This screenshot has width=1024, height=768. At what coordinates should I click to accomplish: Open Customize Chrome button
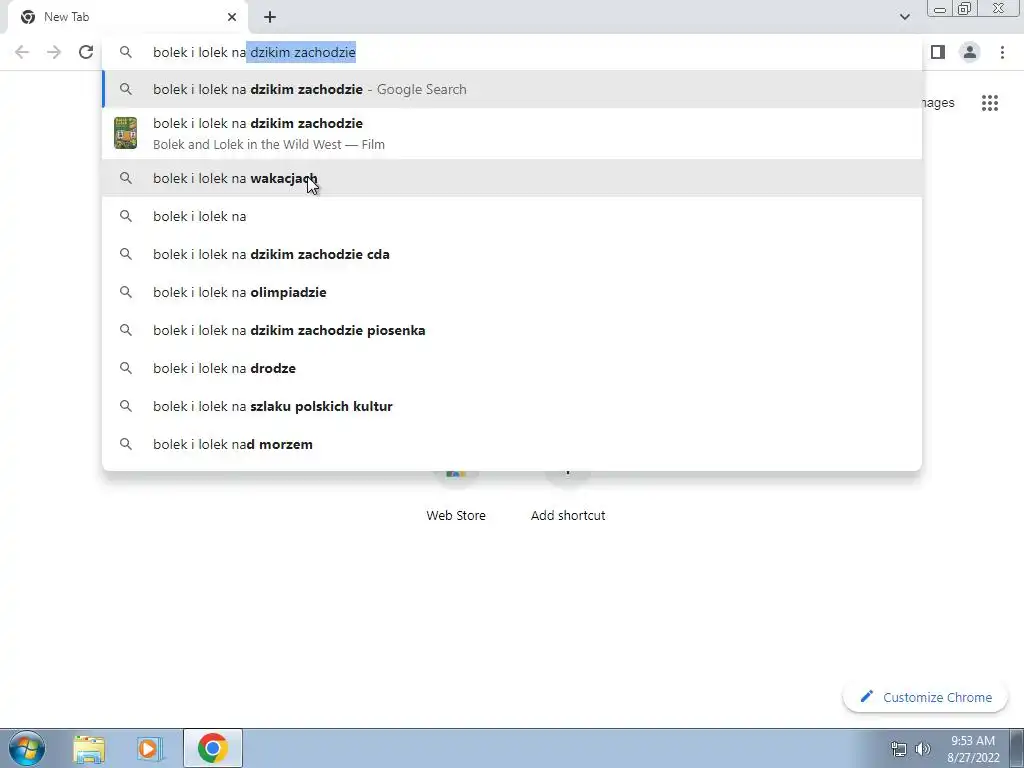pos(925,697)
